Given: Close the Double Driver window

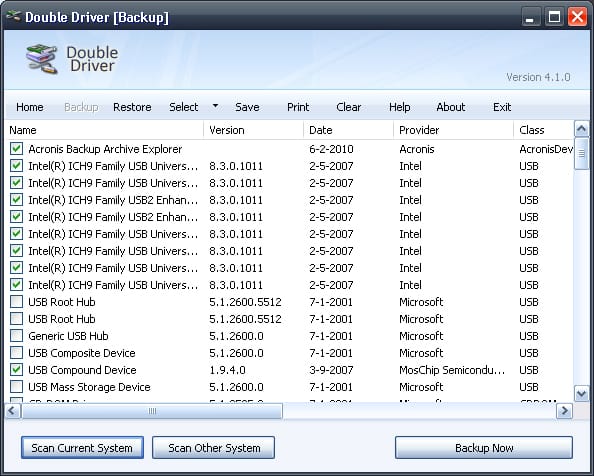Looking at the screenshot, I should click(x=577, y=17).
